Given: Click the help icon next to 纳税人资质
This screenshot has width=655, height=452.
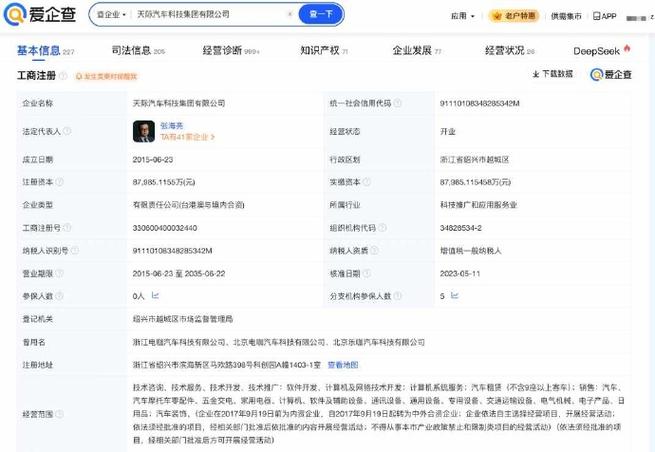Looking at the screenshot, I should 375,250.
